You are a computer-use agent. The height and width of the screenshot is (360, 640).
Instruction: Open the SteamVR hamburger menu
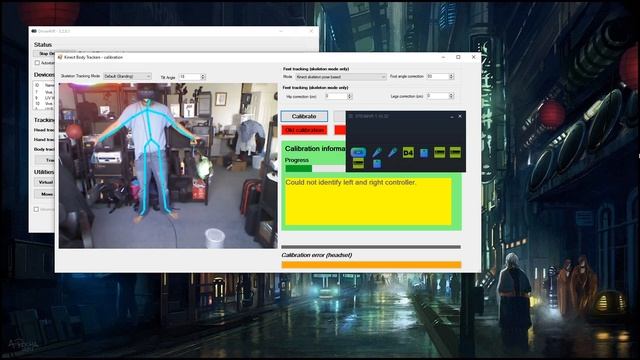[351, 116]
